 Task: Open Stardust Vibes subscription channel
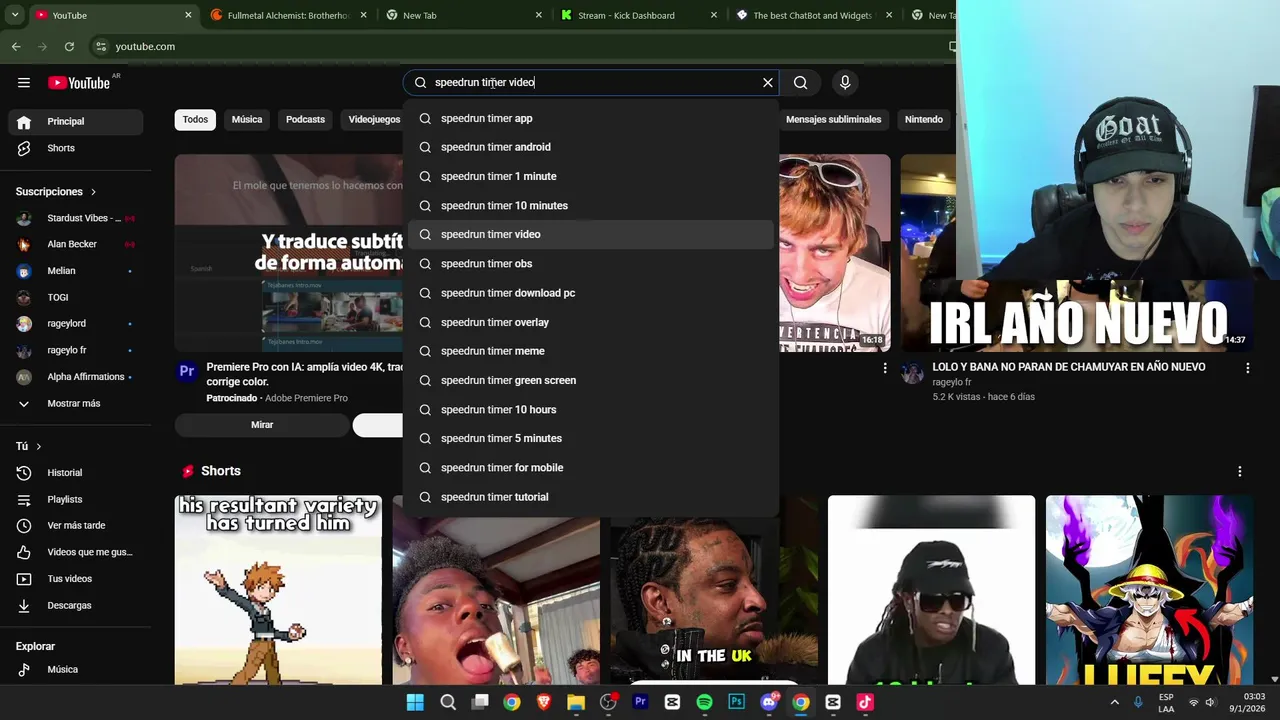pyautogui.click(x=76, y=218)
